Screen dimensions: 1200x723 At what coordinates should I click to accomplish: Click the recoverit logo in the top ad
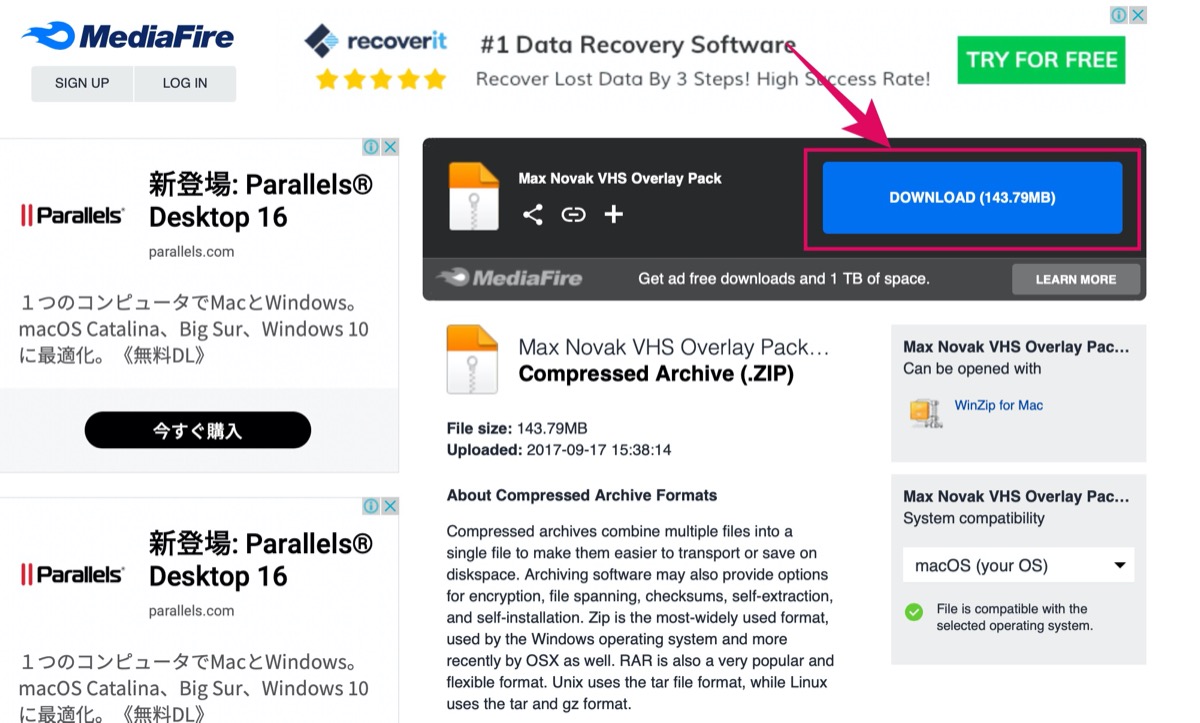tap(376, 42)
